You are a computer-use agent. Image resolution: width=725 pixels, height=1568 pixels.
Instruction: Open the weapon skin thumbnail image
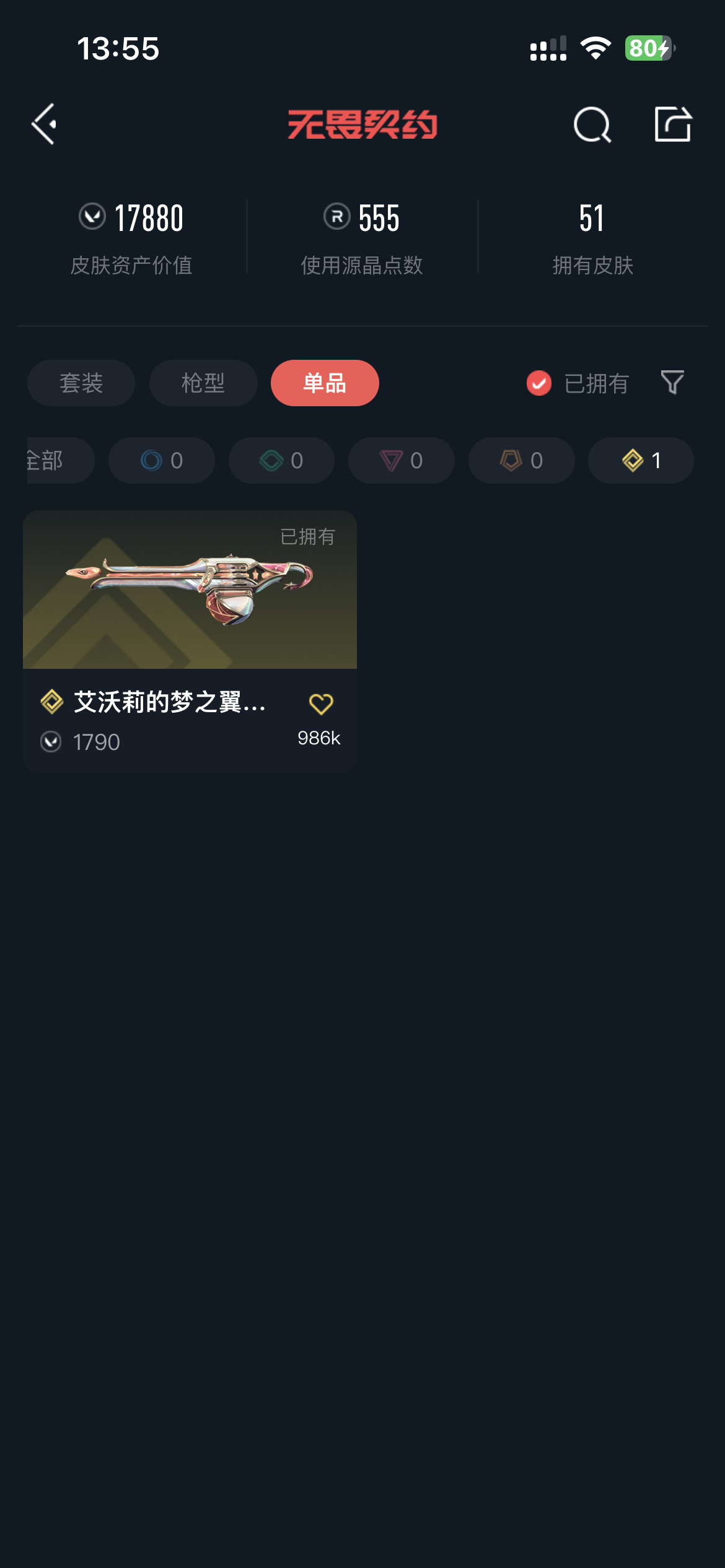[x=190, y=590]
